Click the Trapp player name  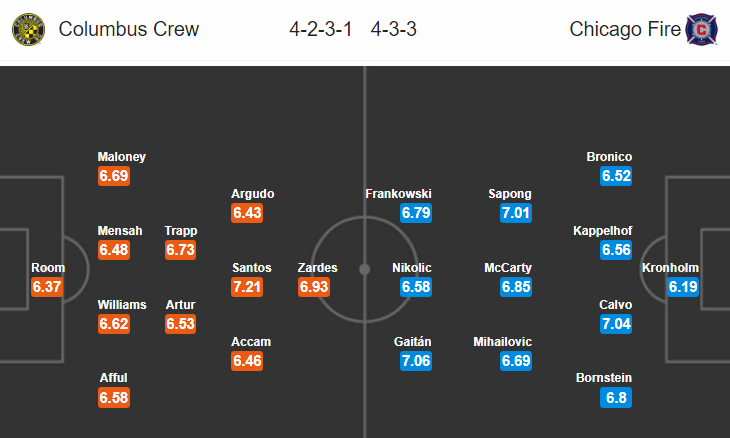coord(181,231)
